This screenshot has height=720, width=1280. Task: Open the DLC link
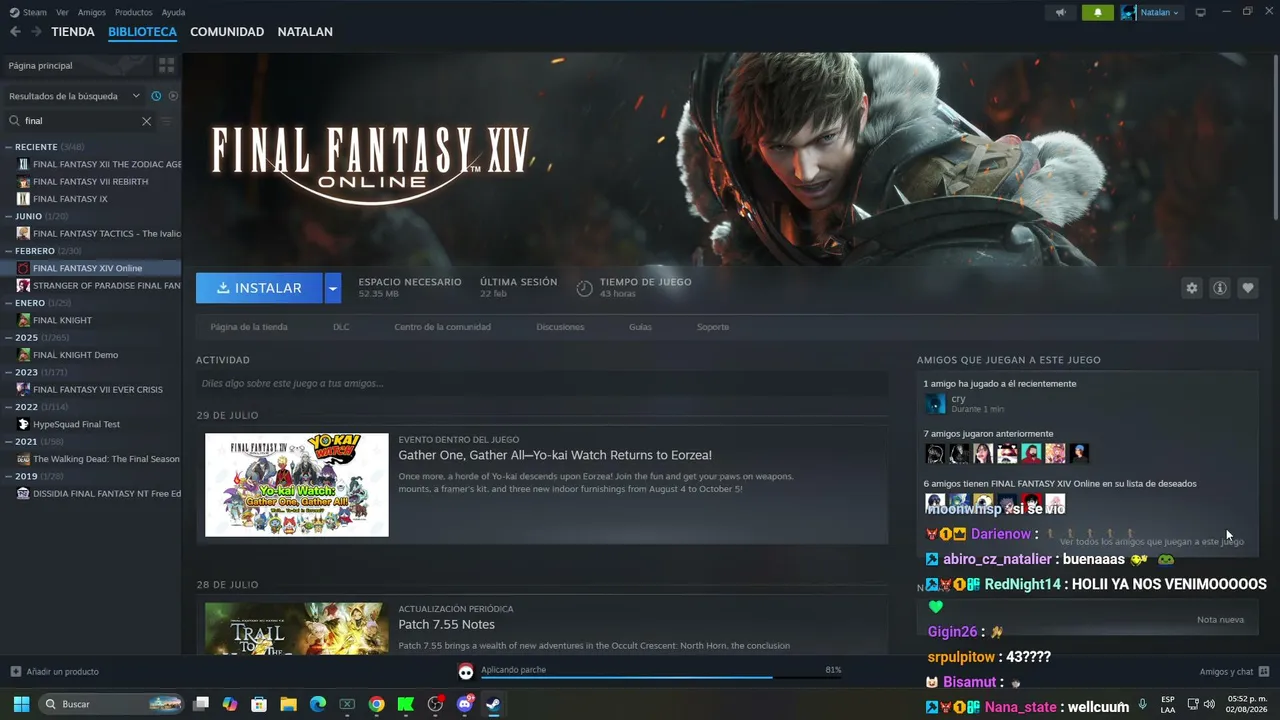point(341,327)
